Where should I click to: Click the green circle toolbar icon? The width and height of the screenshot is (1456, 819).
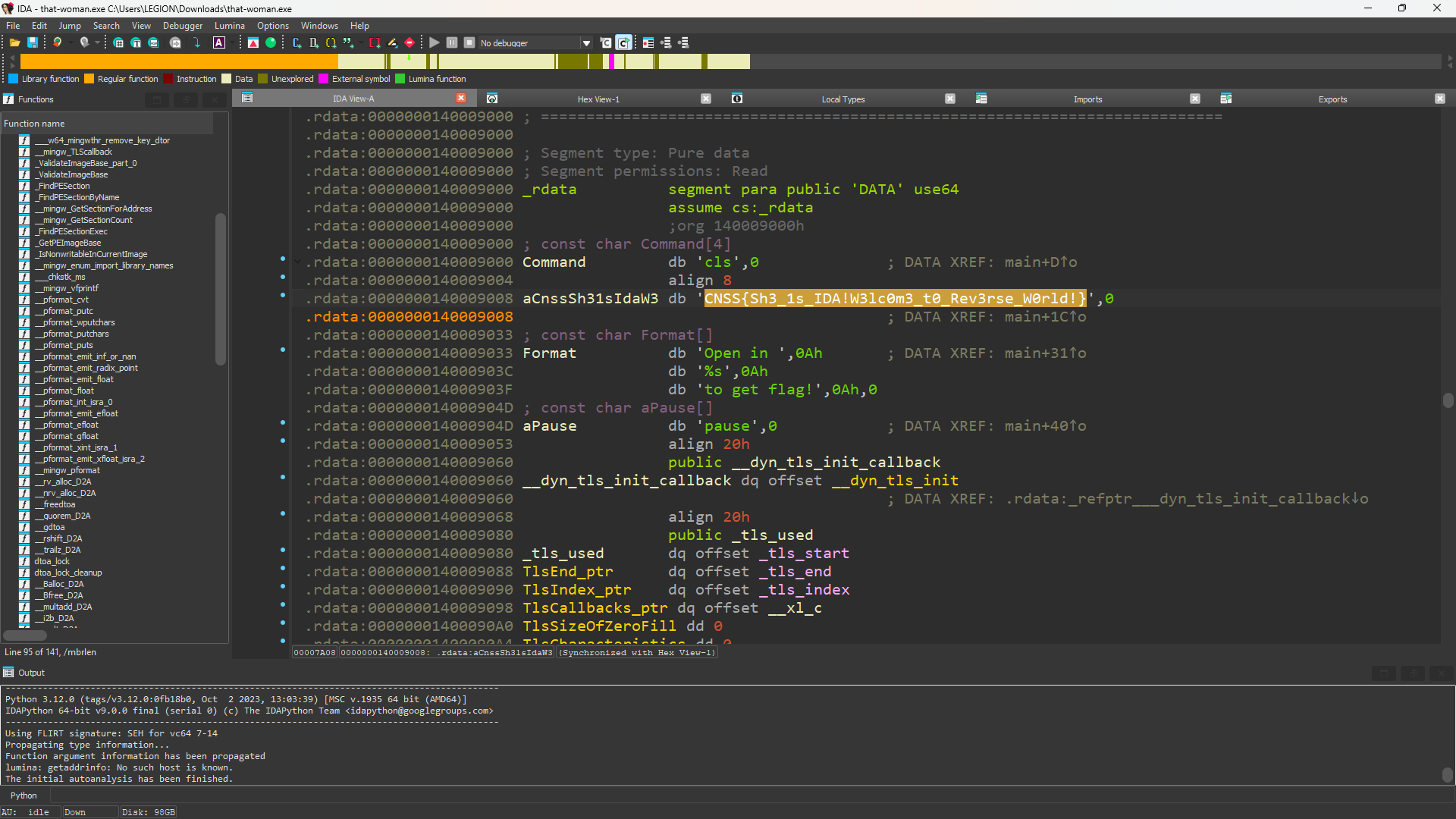[x=271, y=43]
